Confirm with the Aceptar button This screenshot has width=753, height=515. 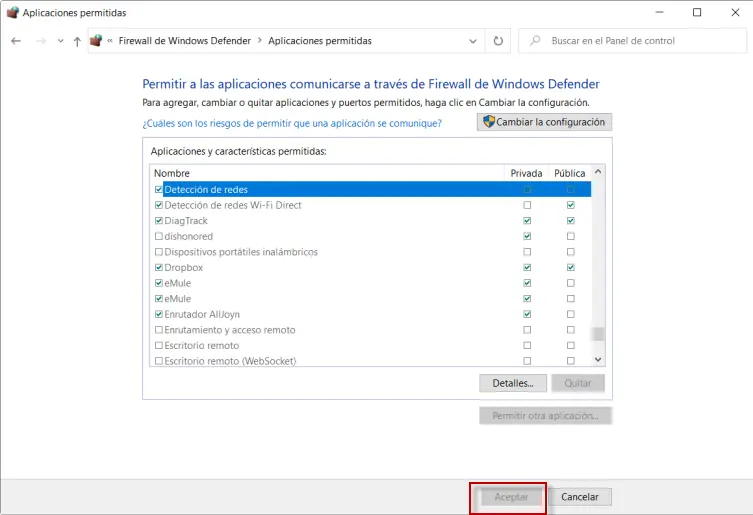(x=511, y=497)
